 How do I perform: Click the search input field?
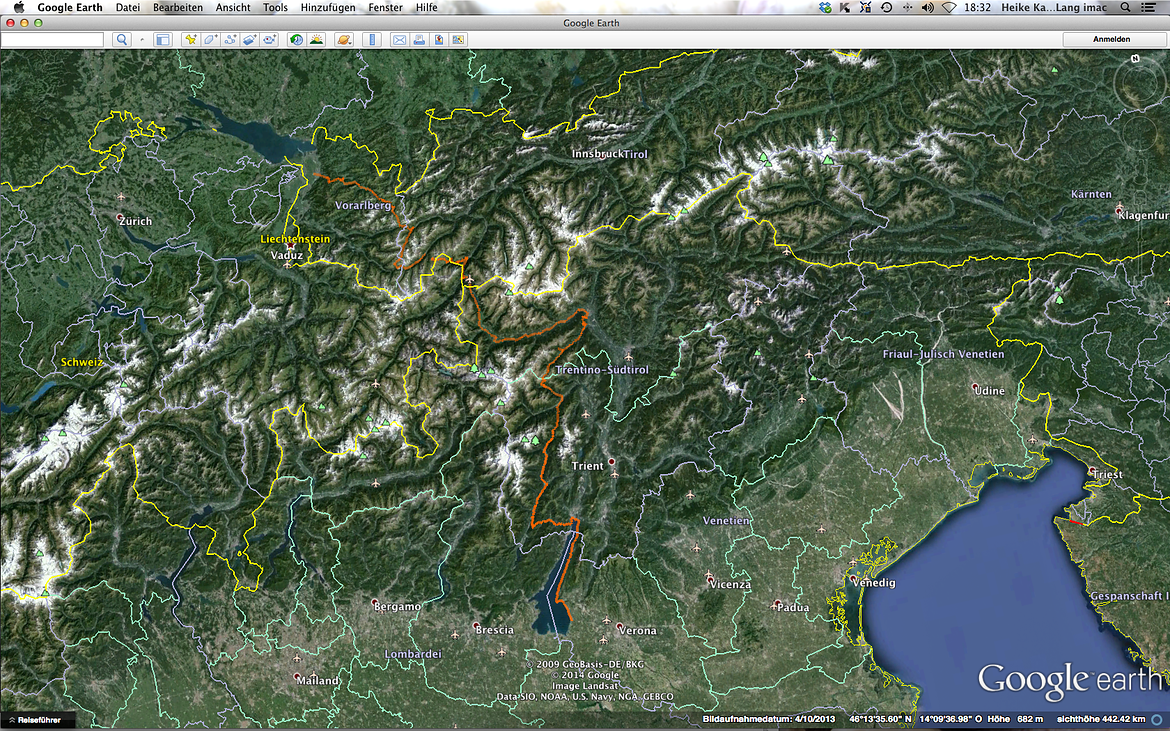pos(52,40)
